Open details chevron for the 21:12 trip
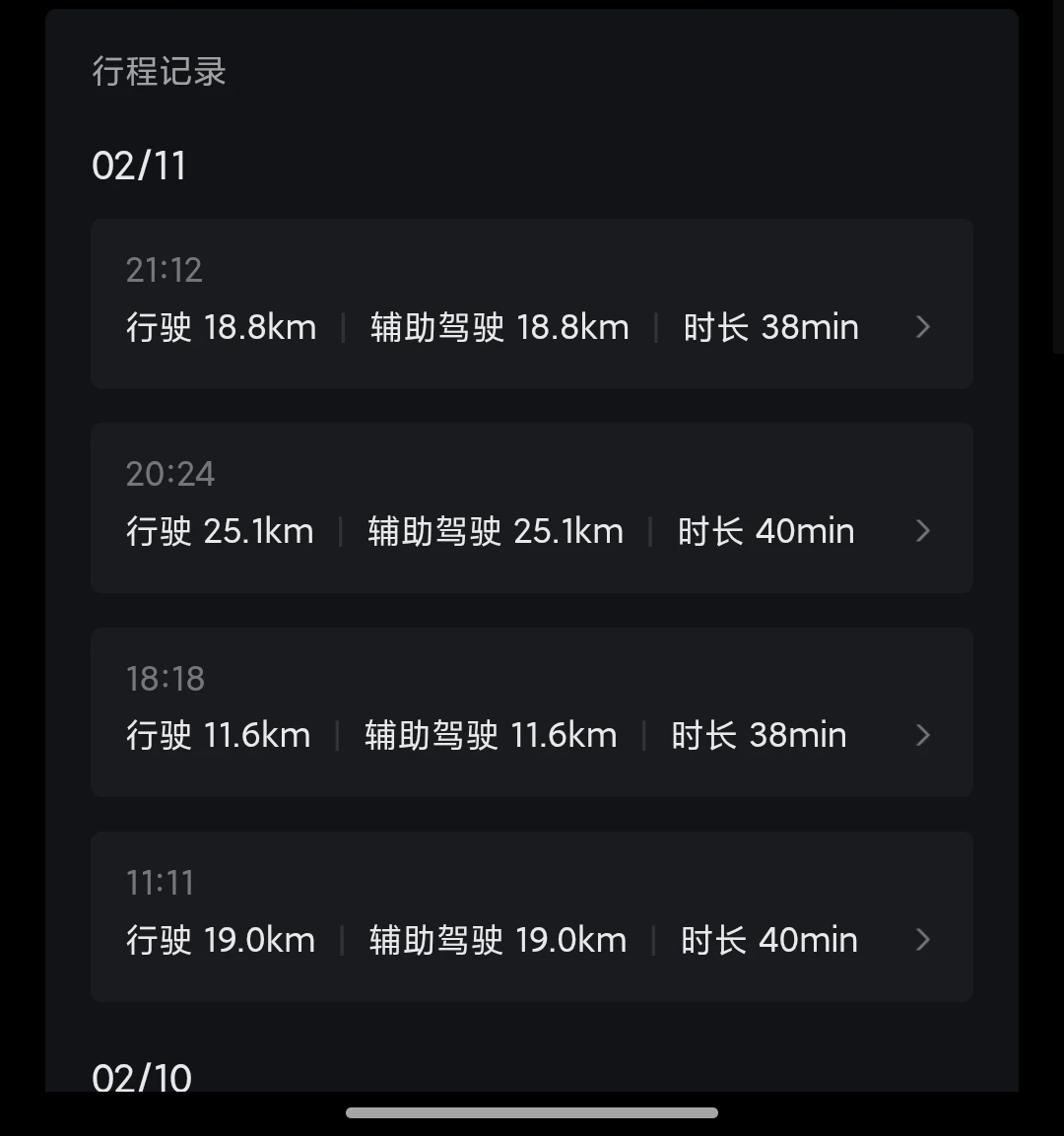Viewport: 1064px width, 1136px height. (x=922, y=327)
